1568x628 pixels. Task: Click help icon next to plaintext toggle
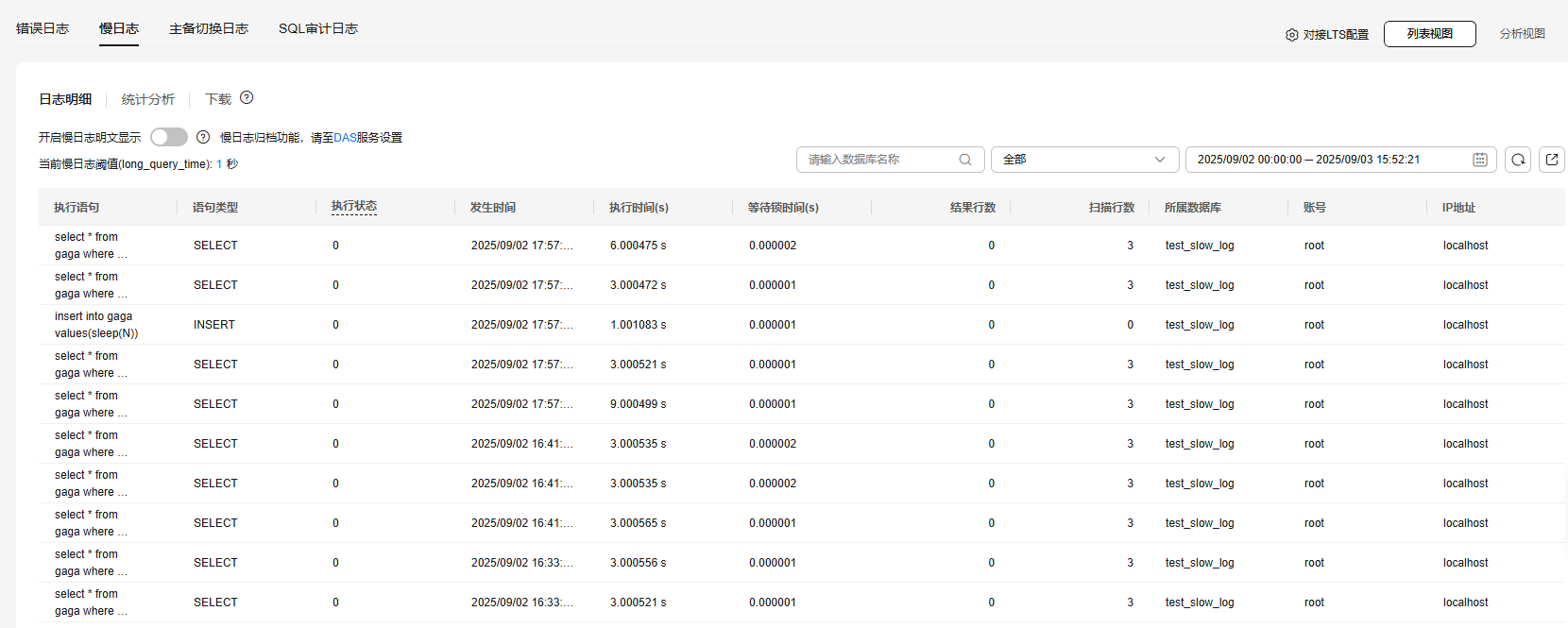pos(203,137)
